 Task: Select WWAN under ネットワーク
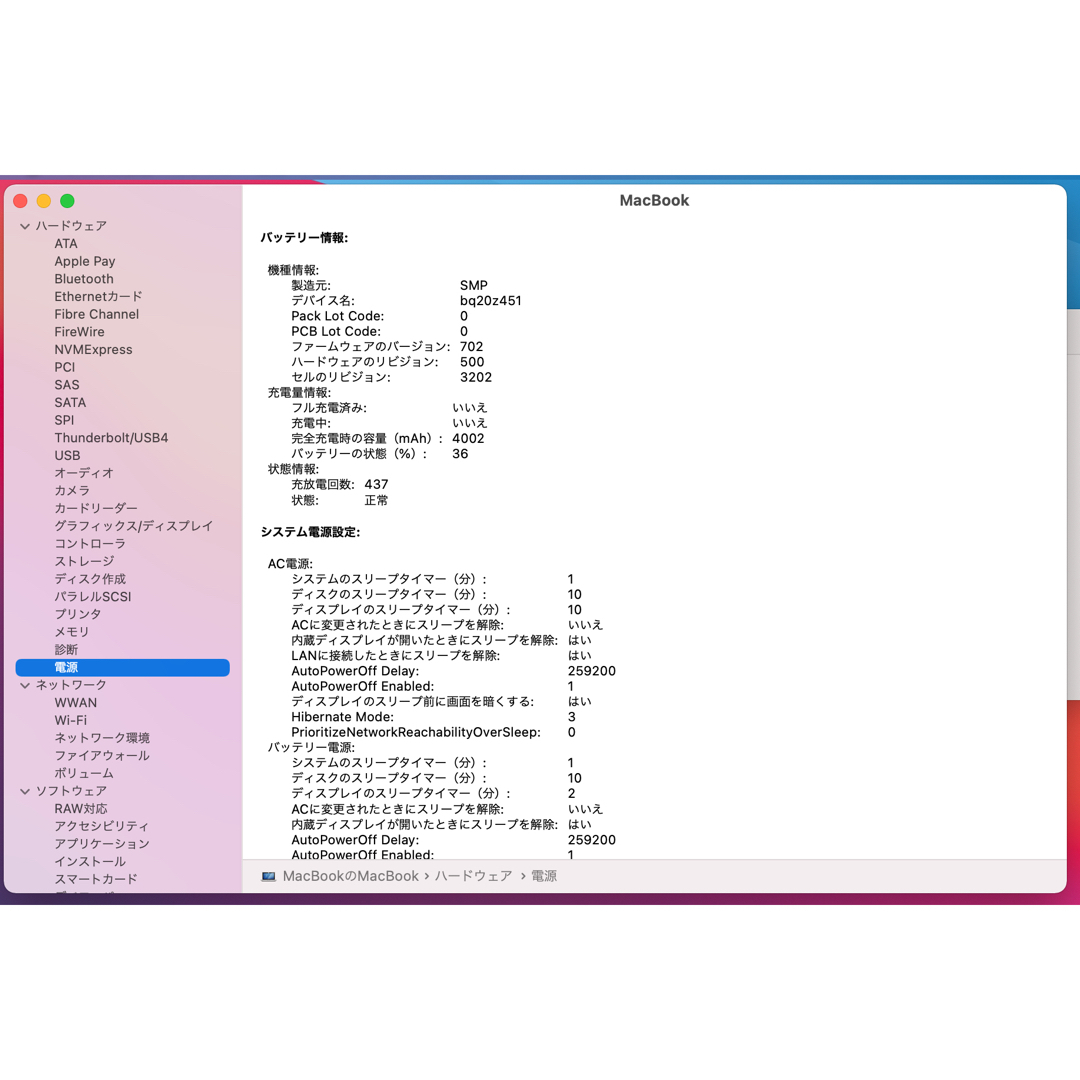(x=76, y=703)
